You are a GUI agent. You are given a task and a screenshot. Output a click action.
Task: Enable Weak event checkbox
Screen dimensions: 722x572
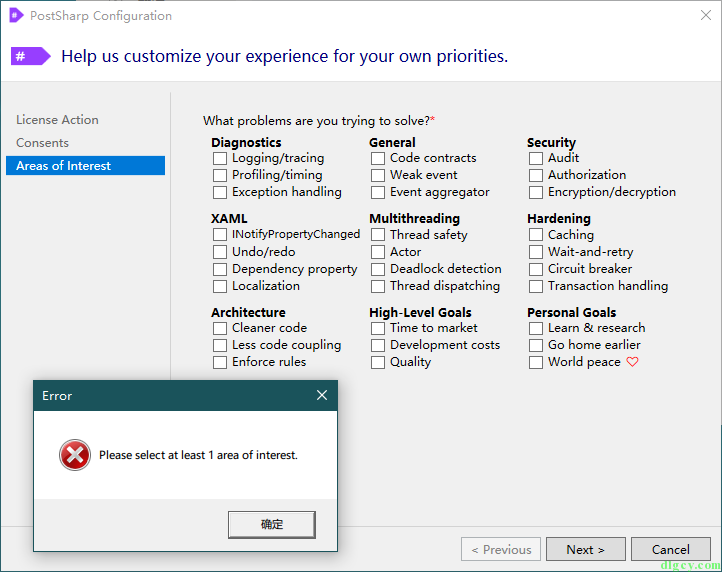tap(378, 175)
